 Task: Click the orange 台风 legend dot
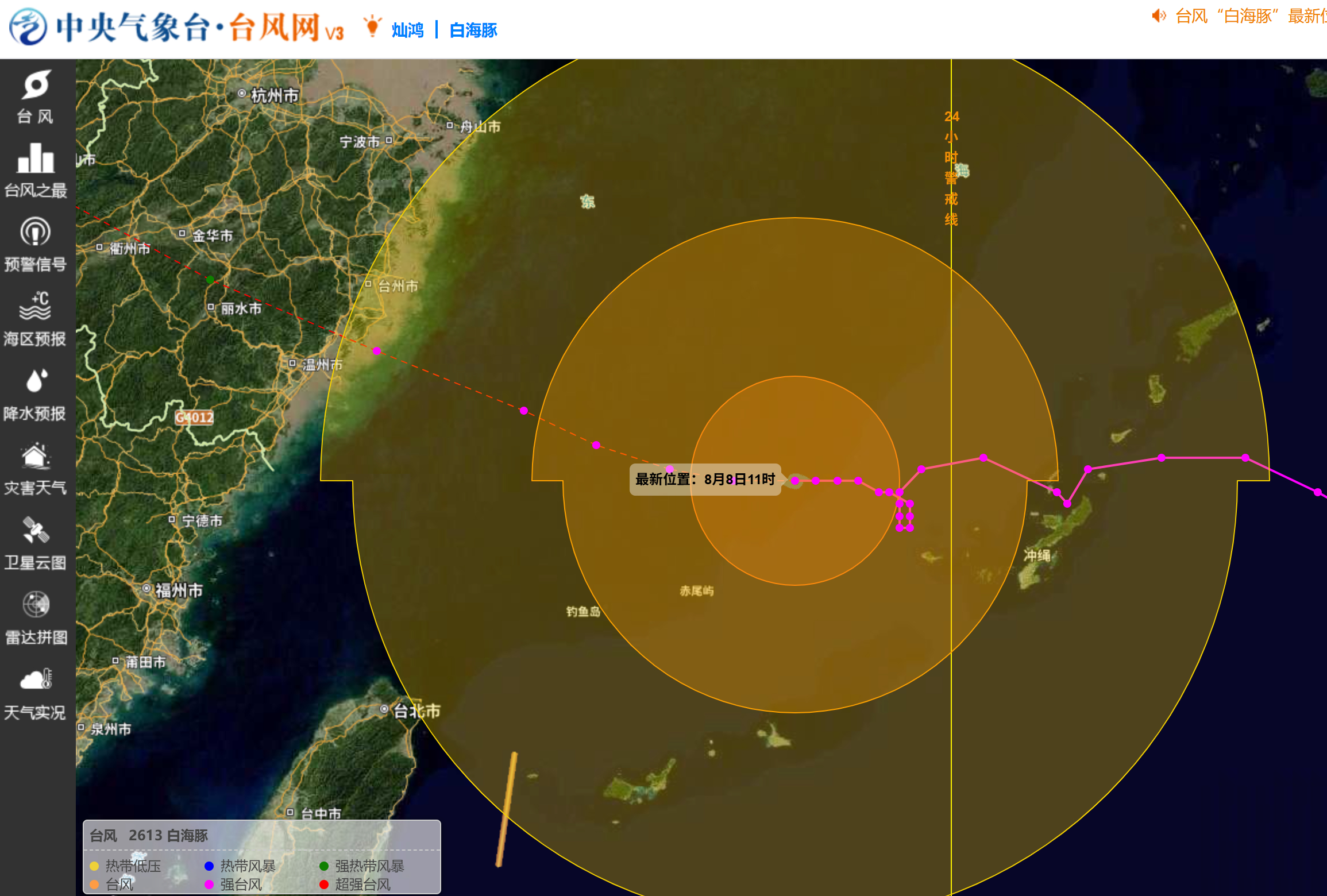tap(94, 885)
